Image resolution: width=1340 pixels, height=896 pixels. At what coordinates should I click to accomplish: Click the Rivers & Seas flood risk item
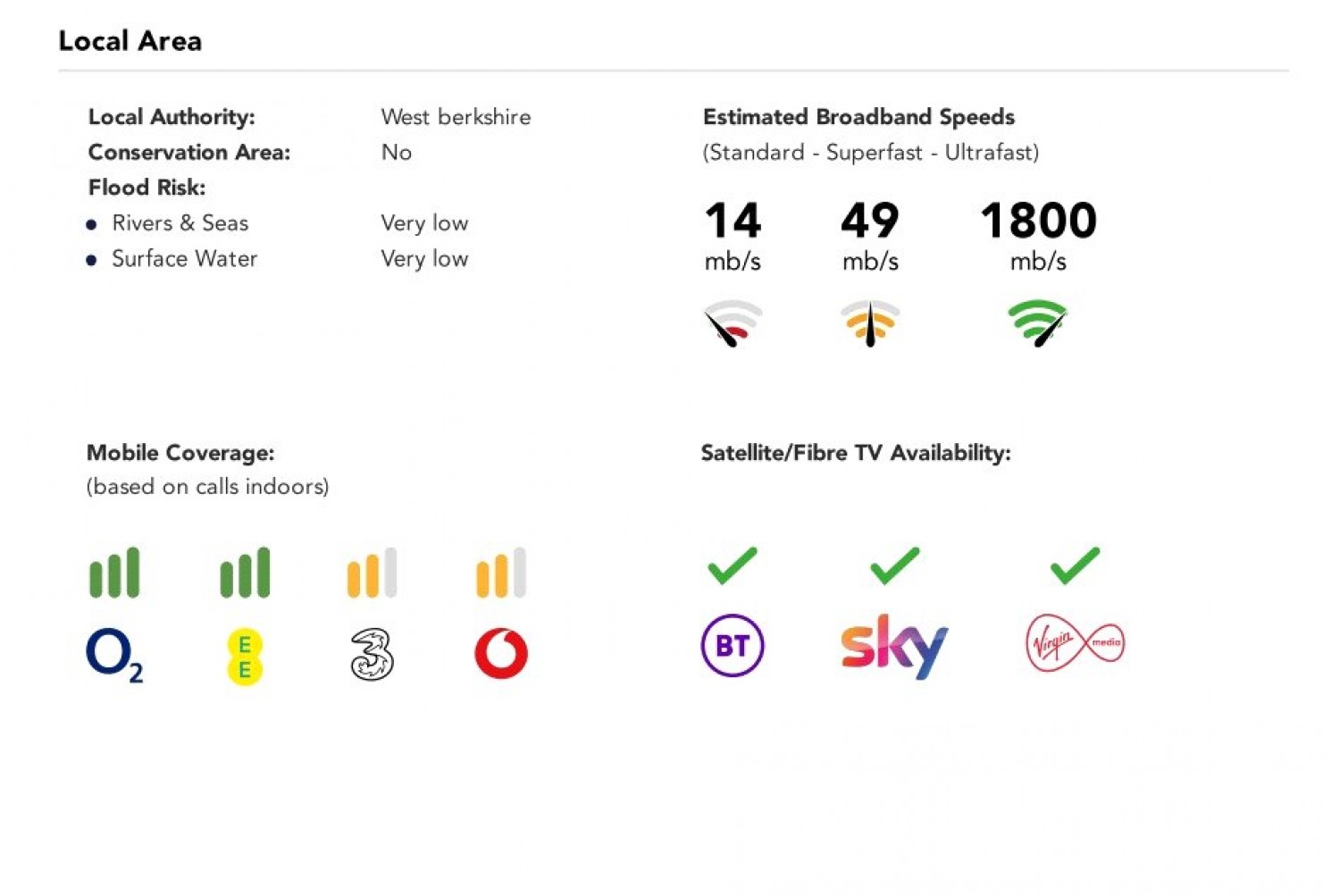tap(180, 223)
